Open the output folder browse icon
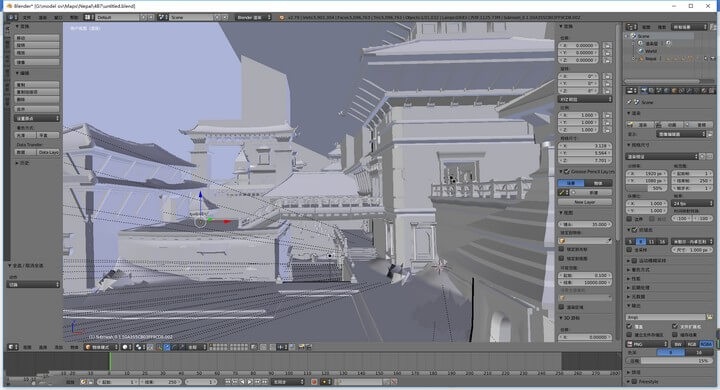The width and height of the screenshot is (720, 390). [x=710, y=317]
